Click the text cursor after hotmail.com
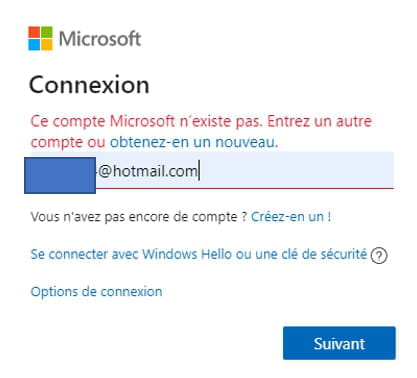Screen dimensions: 417x378 tap(199, 170)
